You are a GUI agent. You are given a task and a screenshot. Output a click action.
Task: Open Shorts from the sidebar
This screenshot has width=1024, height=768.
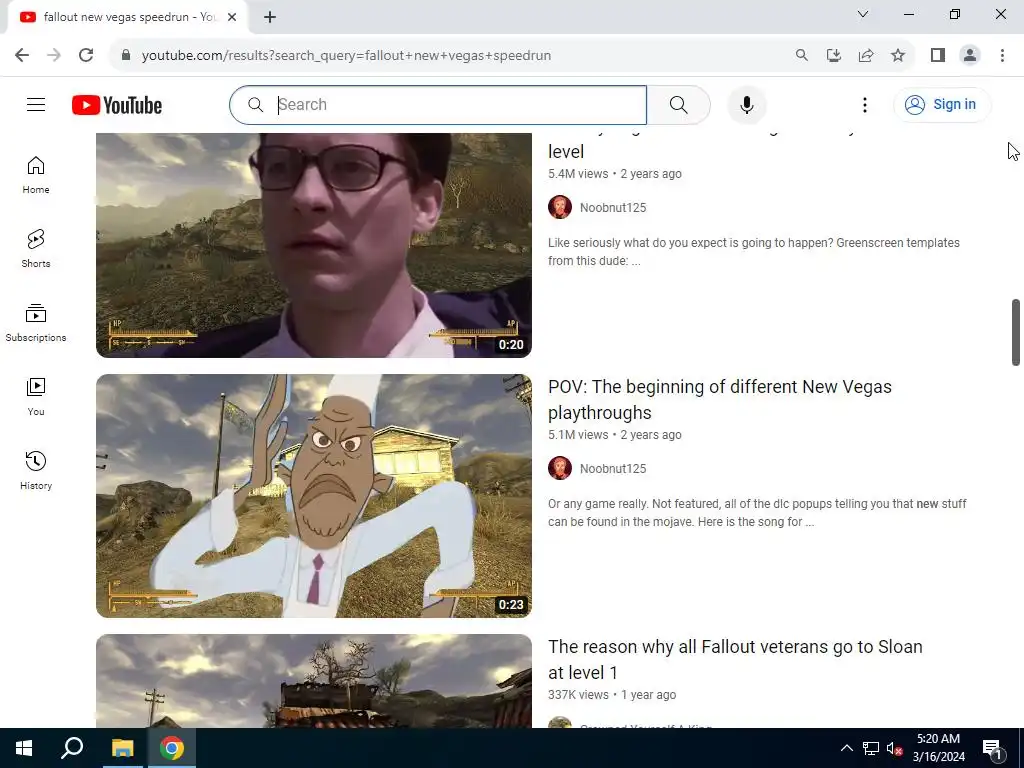click(x=36, y=249)
